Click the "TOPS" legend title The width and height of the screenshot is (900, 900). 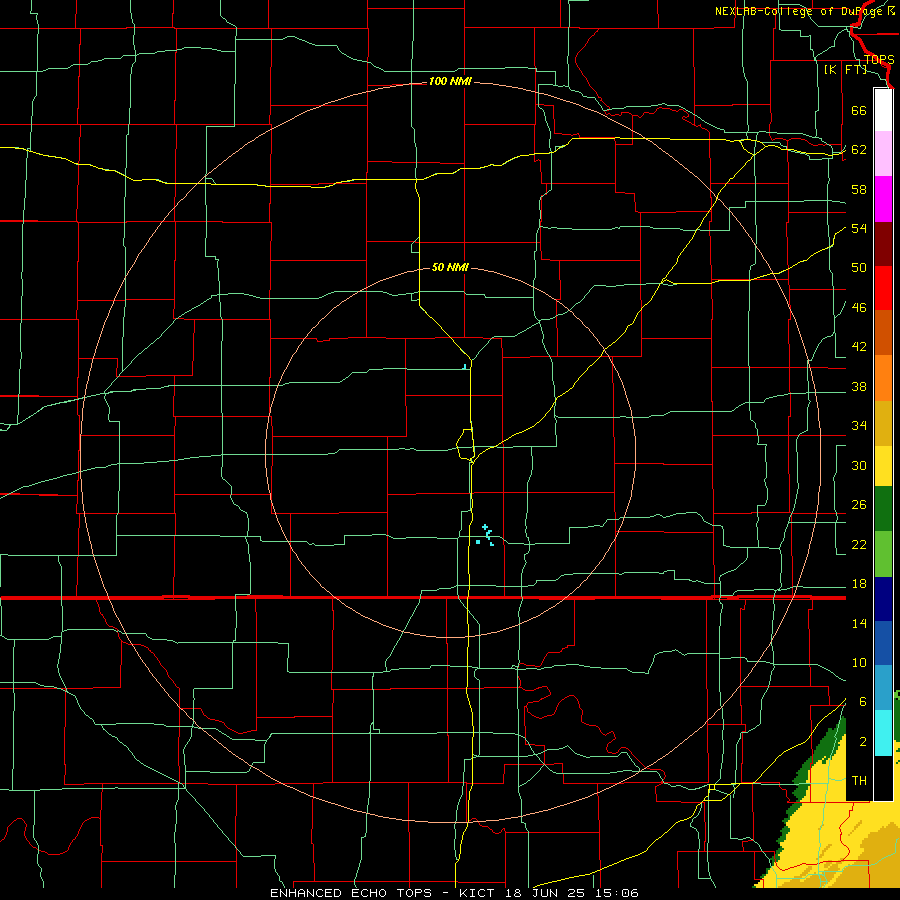(x=879, y=60)
